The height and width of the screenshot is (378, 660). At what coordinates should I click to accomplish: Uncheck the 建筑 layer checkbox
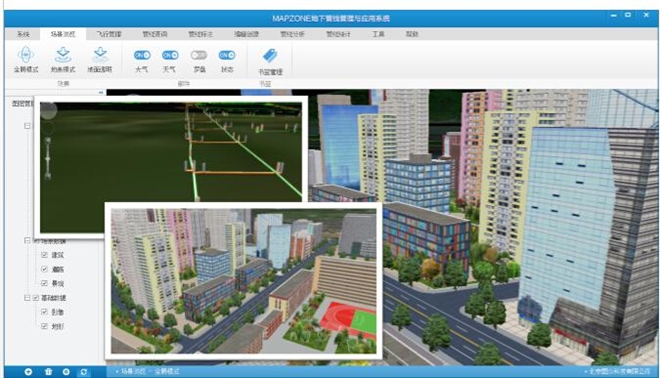click(x=44, y=255)
